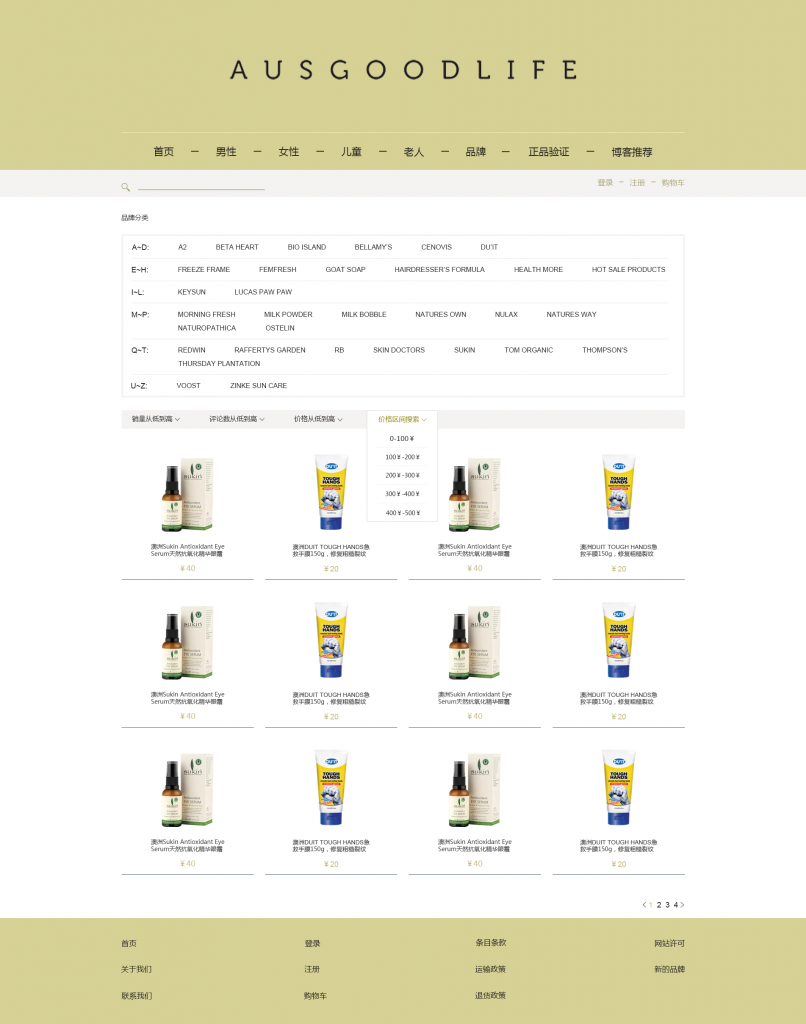
Task: Select the 400¥-500¥ price range
Action: (402, 513)
